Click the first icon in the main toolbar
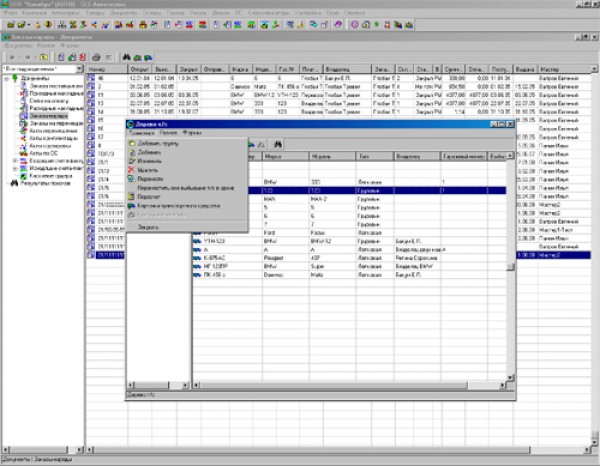Image resolution: width=600 pixels, height=466 pixels. point(8,21)
